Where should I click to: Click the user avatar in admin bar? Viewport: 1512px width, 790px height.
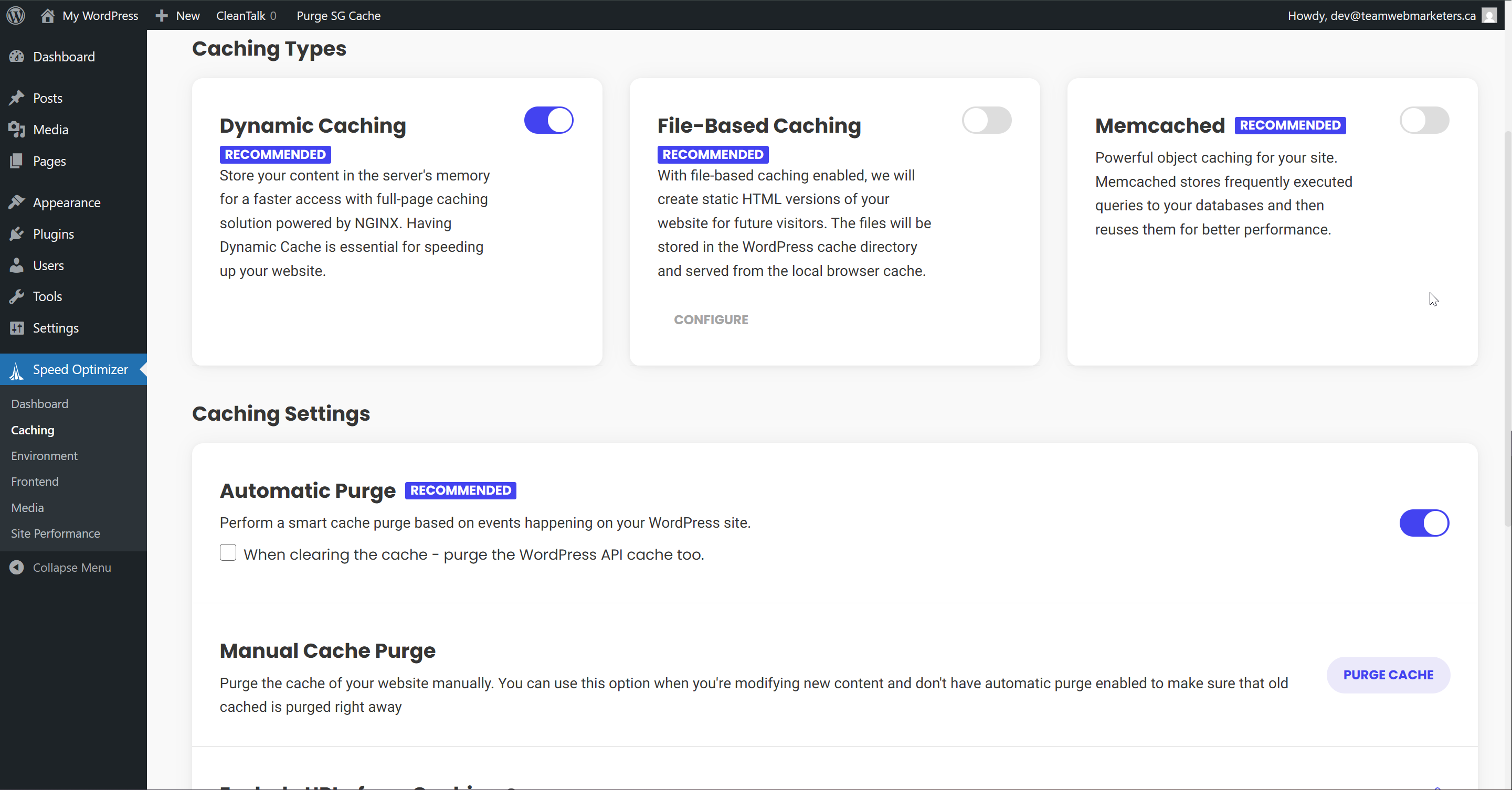tap(1489, 15)
